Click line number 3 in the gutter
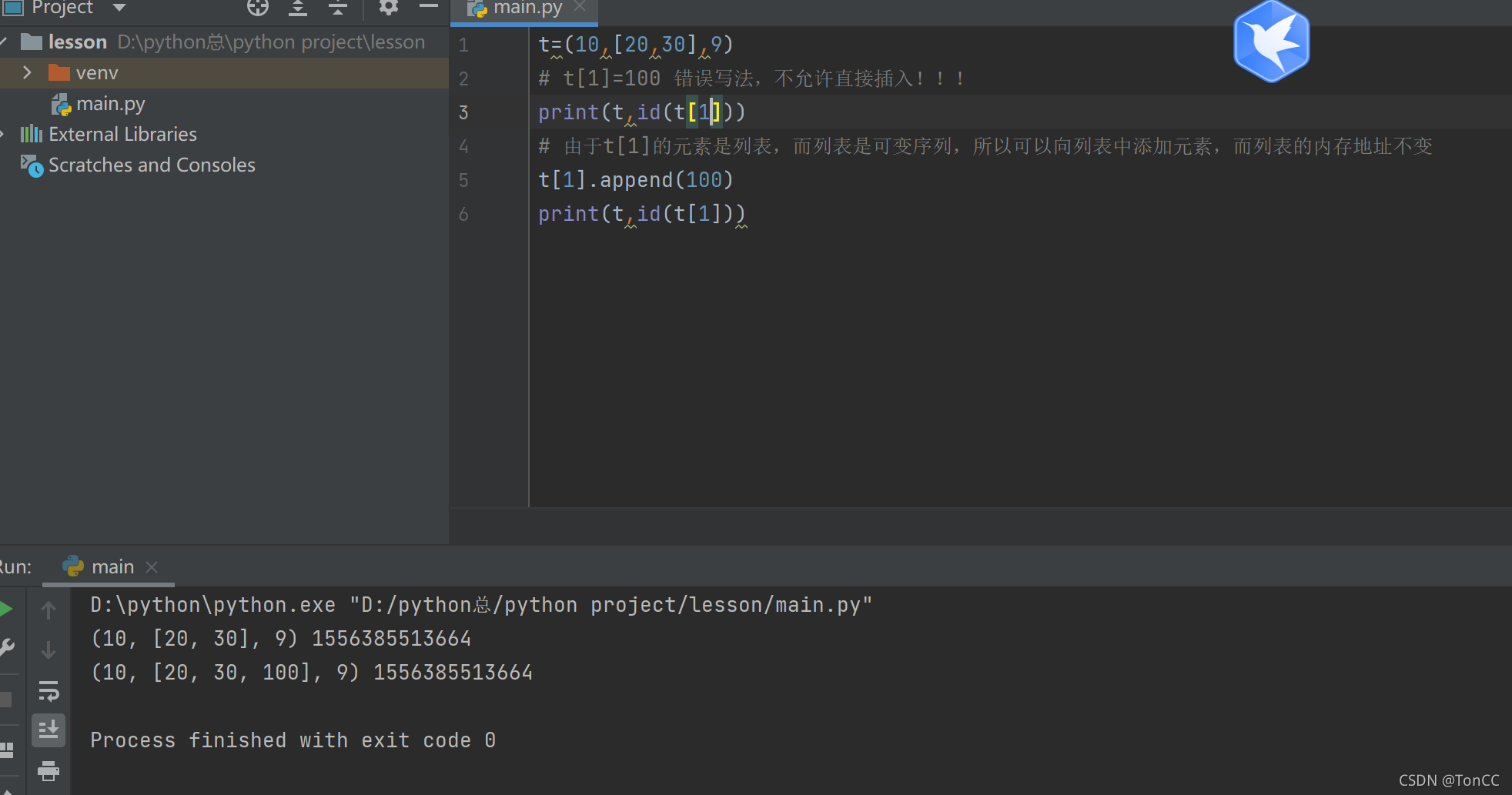The image size is (1512, 795). tap(463, 112)
